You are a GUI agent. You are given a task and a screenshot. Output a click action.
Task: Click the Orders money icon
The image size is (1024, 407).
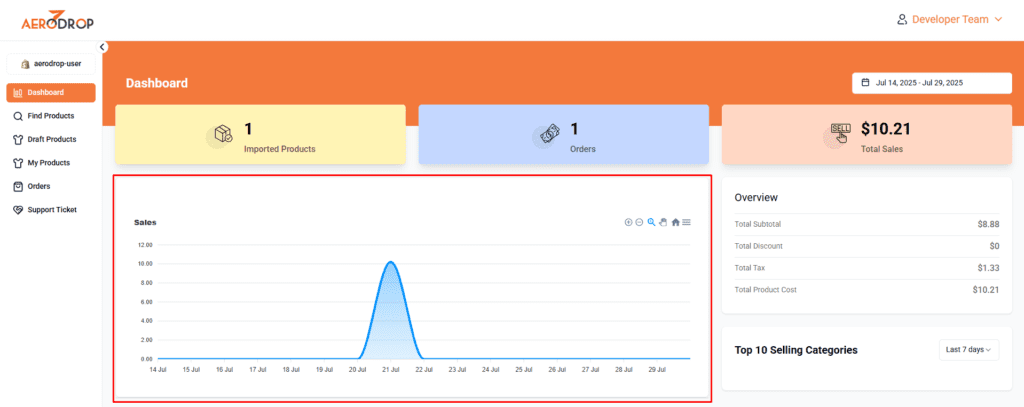[x=549, y=134]
